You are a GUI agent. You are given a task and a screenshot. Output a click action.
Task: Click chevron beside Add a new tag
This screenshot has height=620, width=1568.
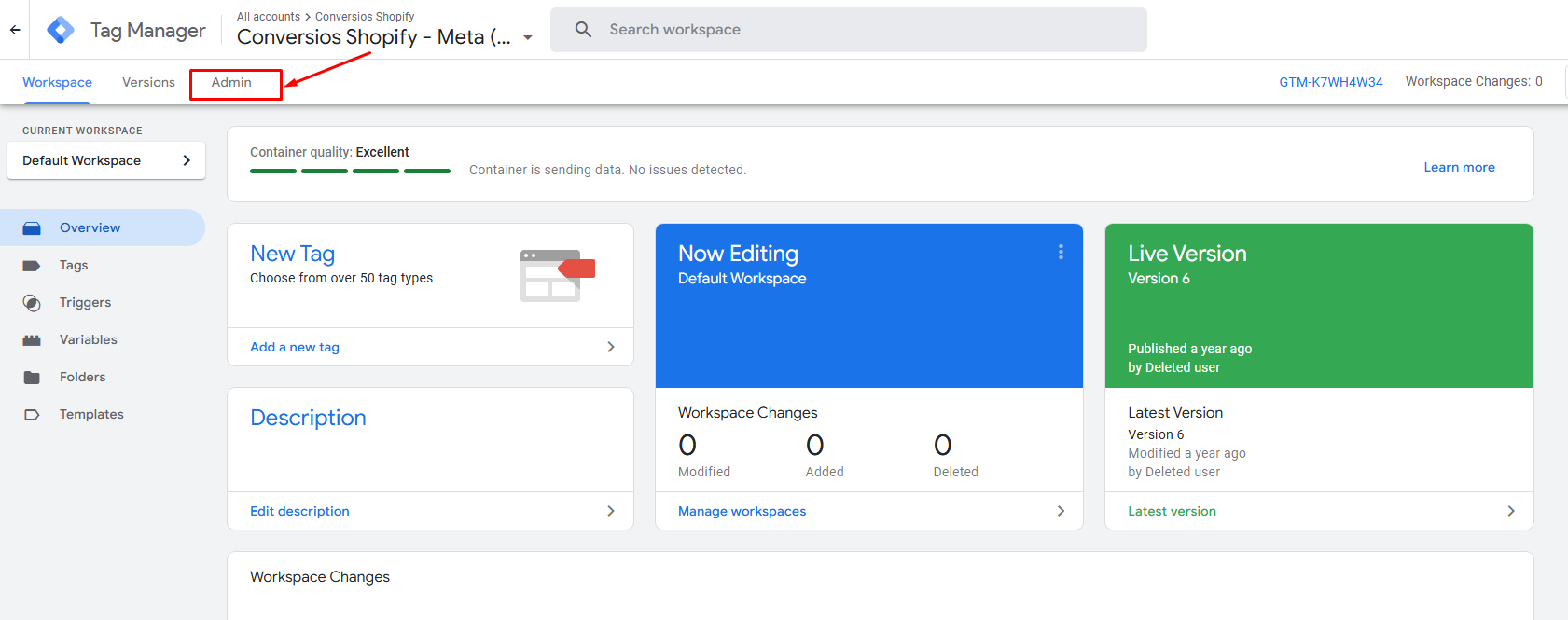pos(611,347)
